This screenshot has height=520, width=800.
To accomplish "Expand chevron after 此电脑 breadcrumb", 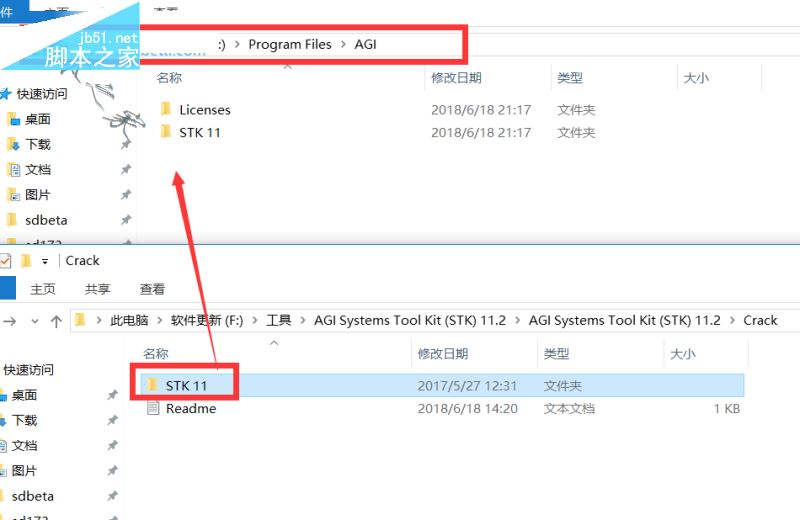I will (160, 320).
